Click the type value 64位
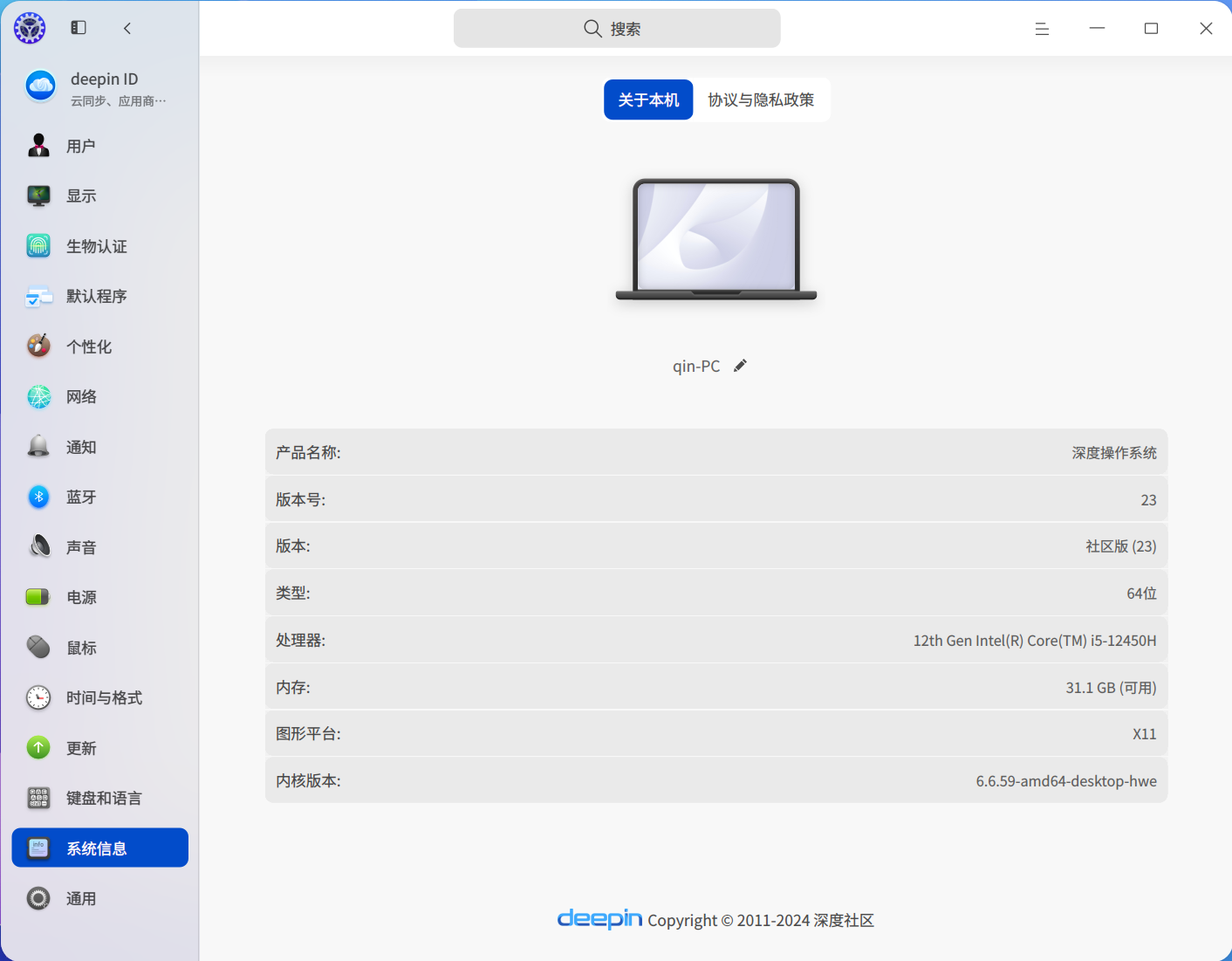 1142,594
